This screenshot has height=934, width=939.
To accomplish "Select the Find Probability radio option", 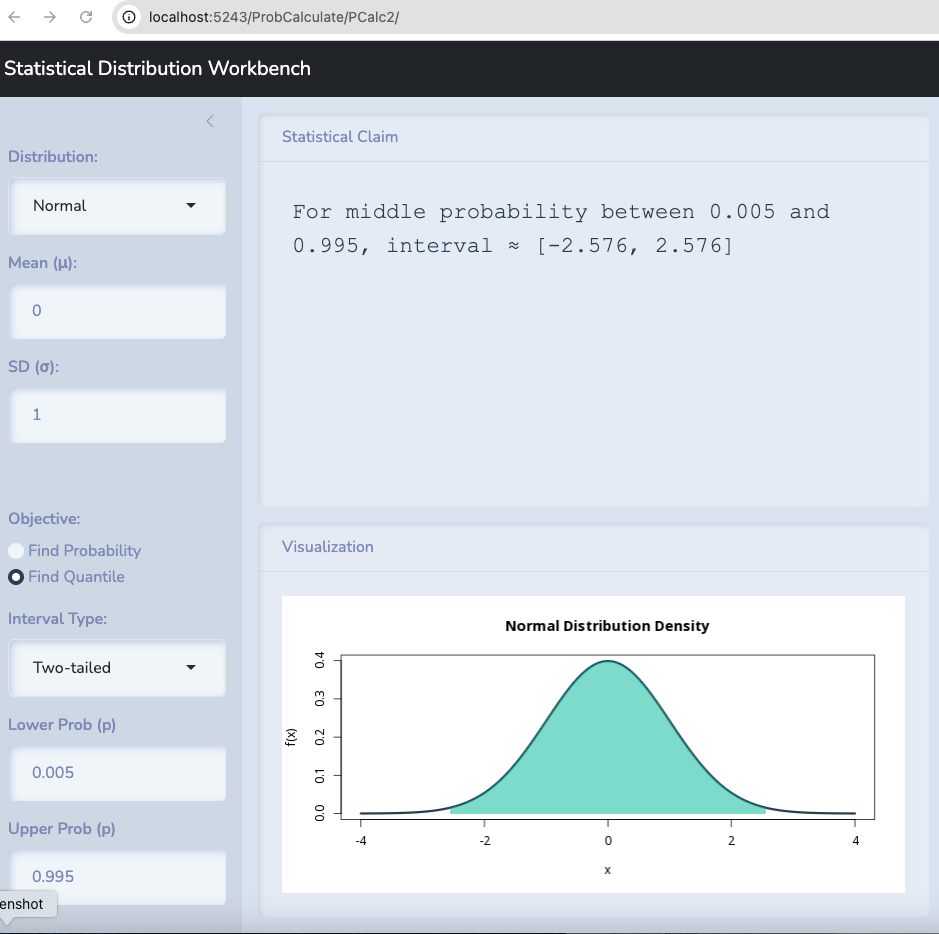I will click(16, 551).
